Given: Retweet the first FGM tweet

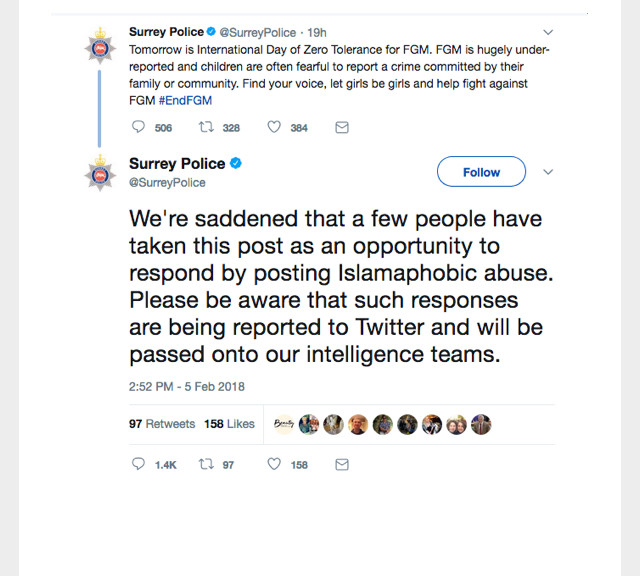Looking at the screenshot, I should click(206, 128).
